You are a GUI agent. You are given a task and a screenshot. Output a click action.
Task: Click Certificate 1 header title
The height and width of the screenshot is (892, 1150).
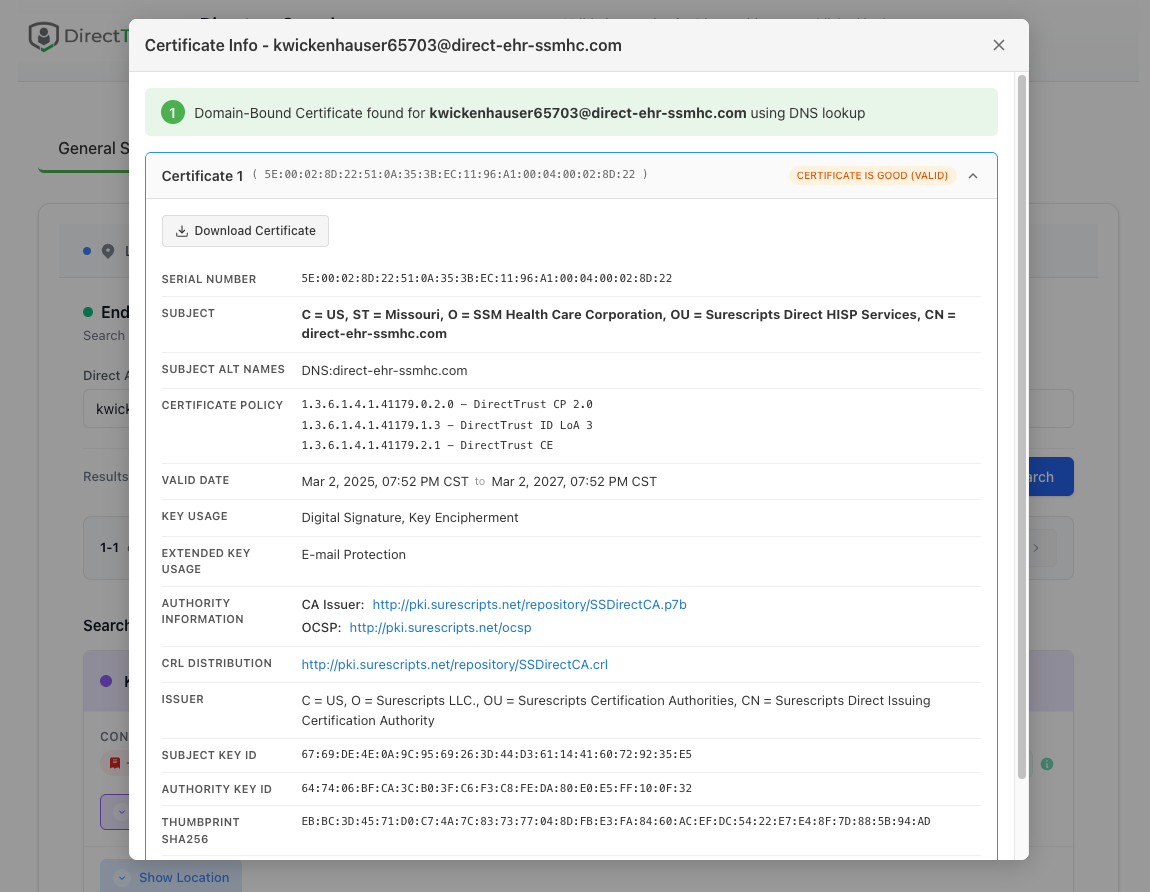click(202, 176)
